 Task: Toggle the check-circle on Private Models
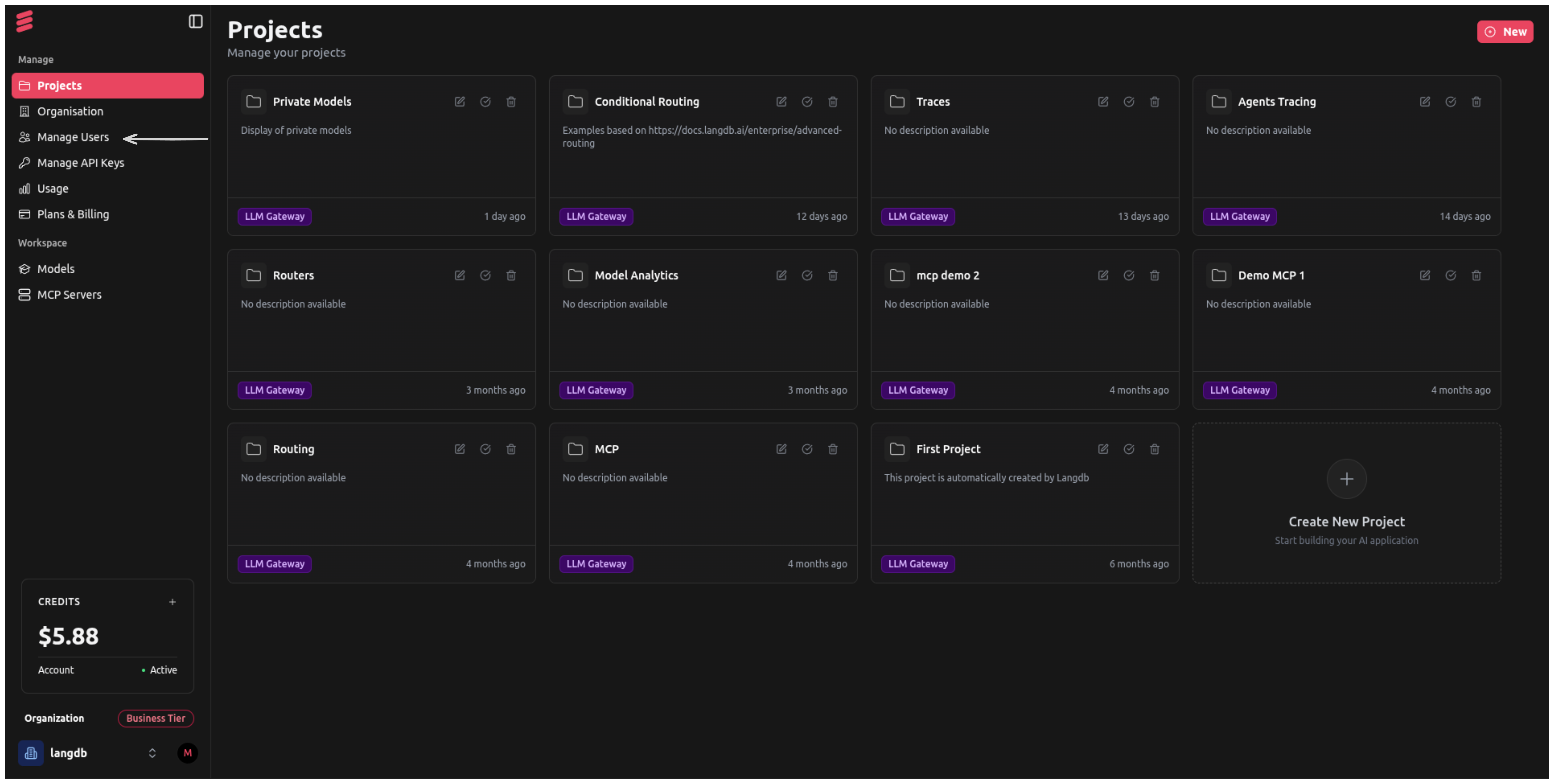(x=485, y=102)
